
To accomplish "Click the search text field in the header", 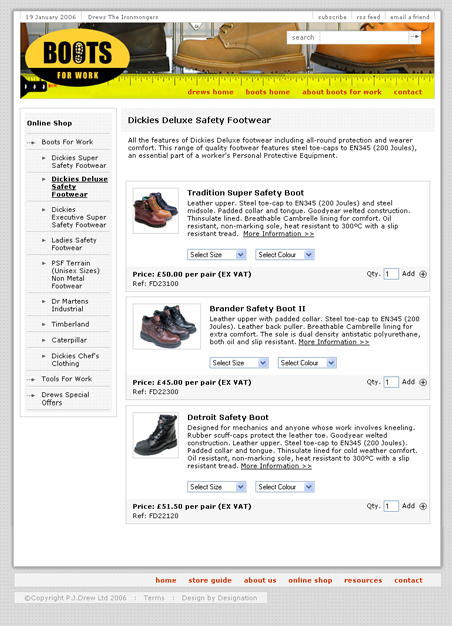I will coord(364,38).
